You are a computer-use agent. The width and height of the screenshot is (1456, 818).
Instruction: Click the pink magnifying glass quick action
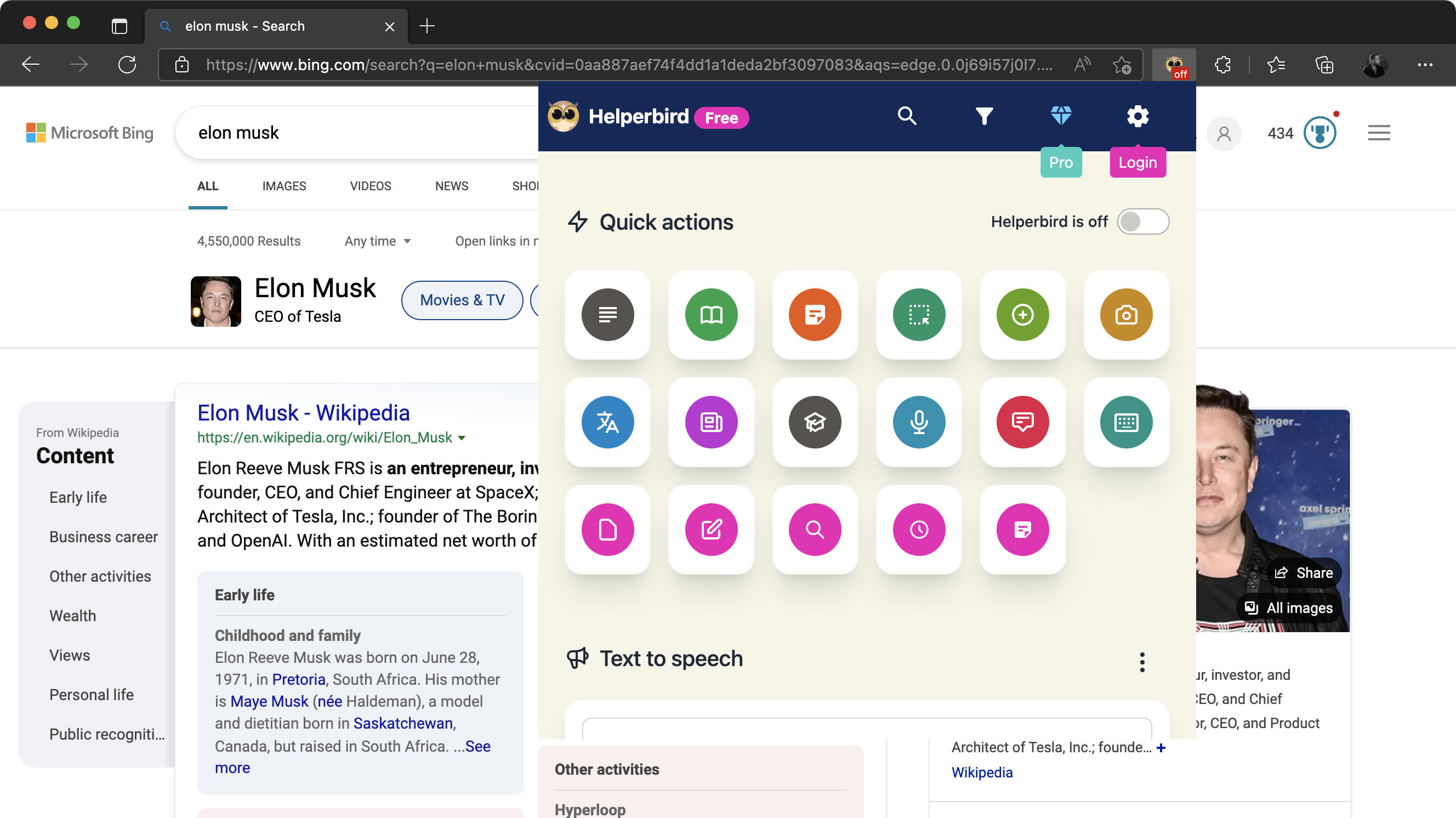[x=815, y=529]
